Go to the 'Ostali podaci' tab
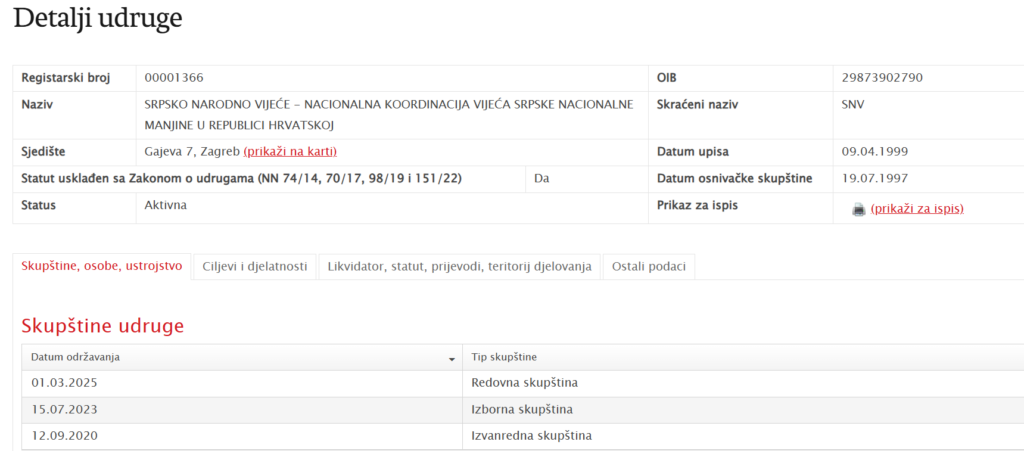The width and height of the screenshot is (1024, 451). click(x=649, y=266)
